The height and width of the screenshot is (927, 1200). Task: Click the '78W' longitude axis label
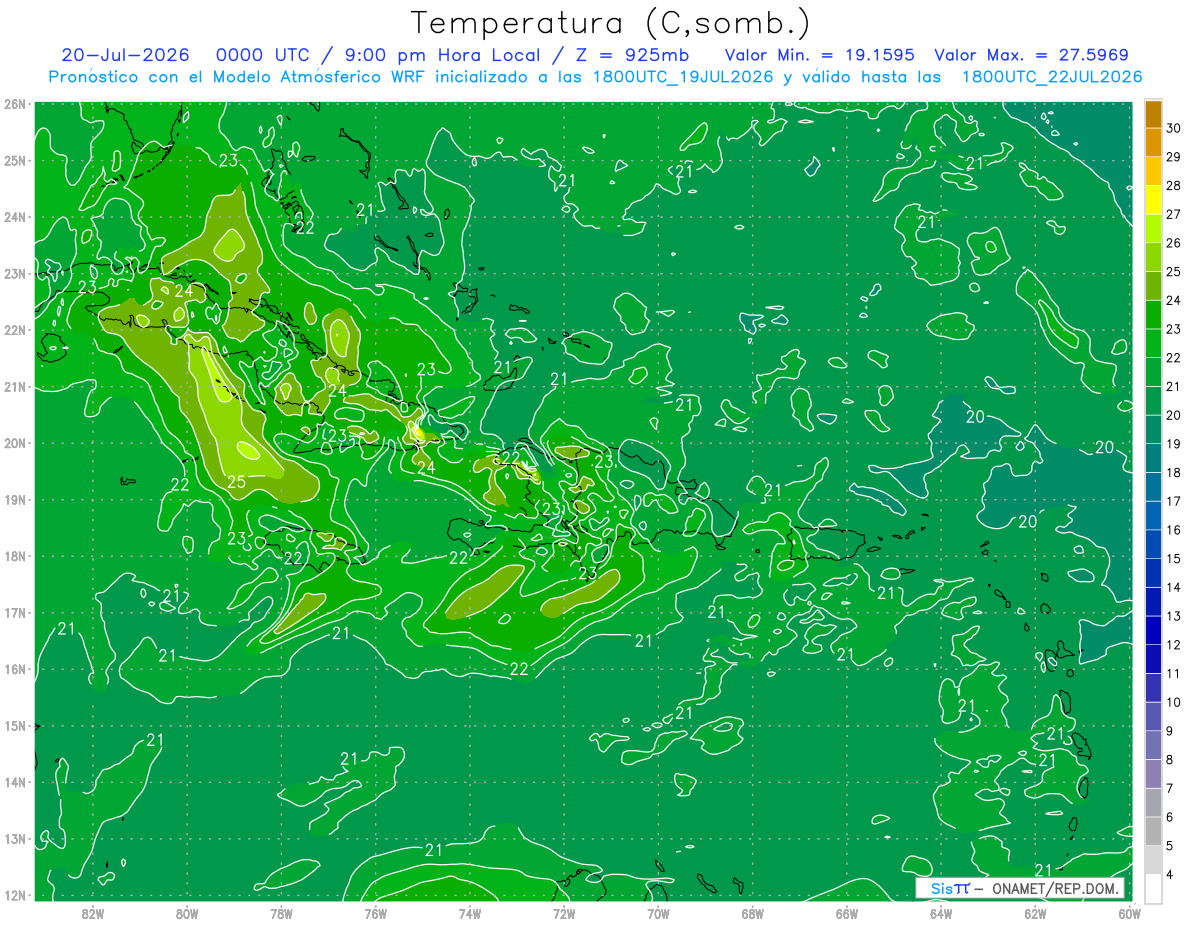click(281, 913)
